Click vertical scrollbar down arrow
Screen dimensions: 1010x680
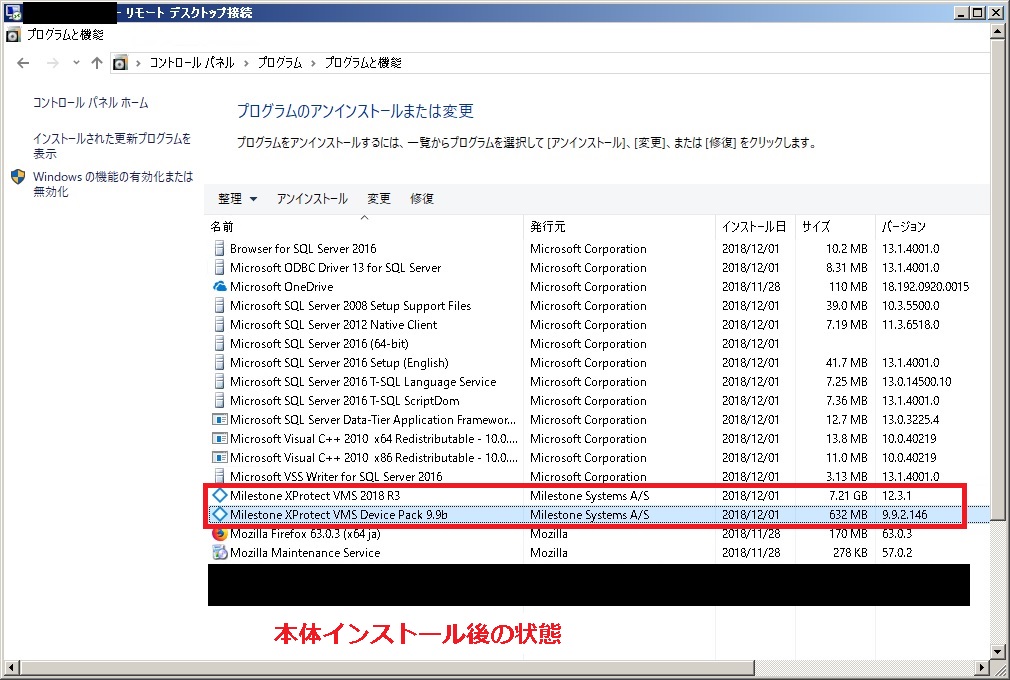[997, 651]
